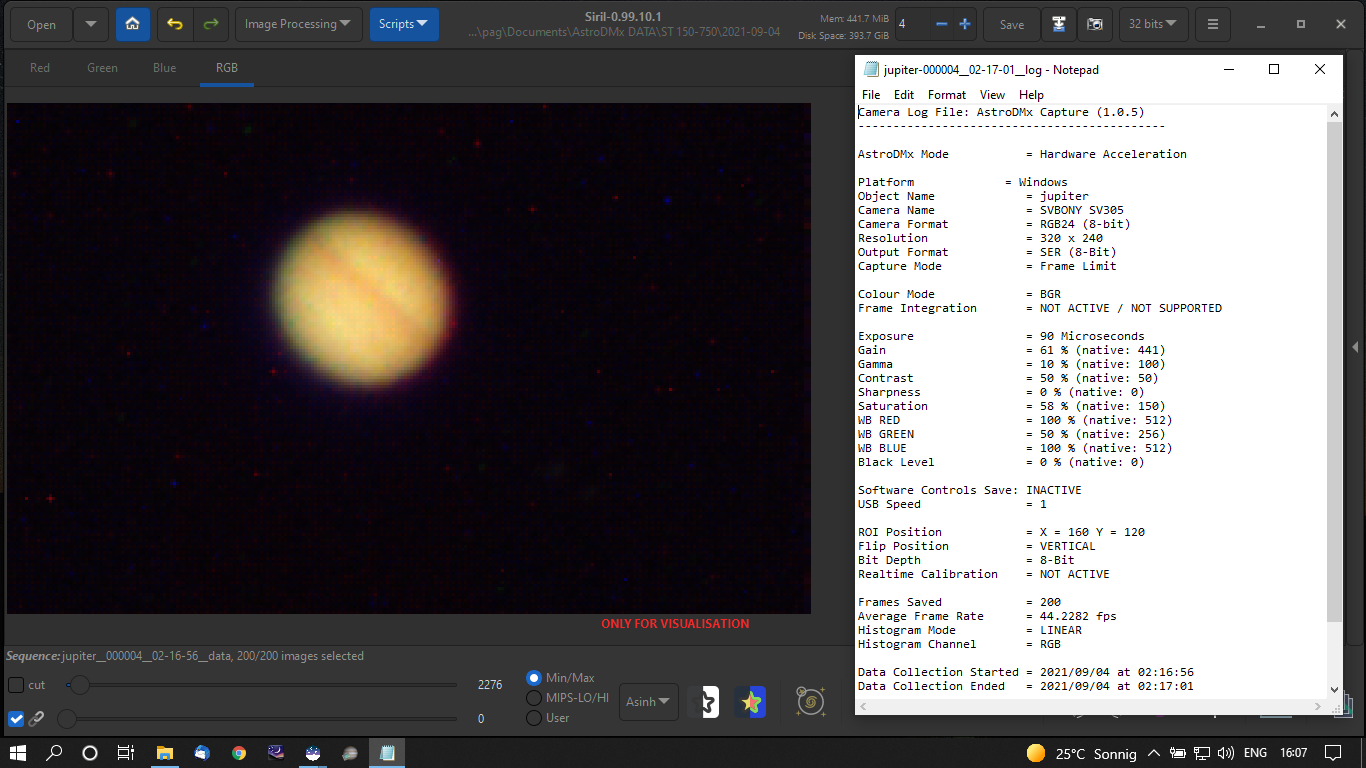Show hidden tray icons chevron
The height and width of the screenshot is (768, 1366).
pyautogui.click(x=1154, y=753)
